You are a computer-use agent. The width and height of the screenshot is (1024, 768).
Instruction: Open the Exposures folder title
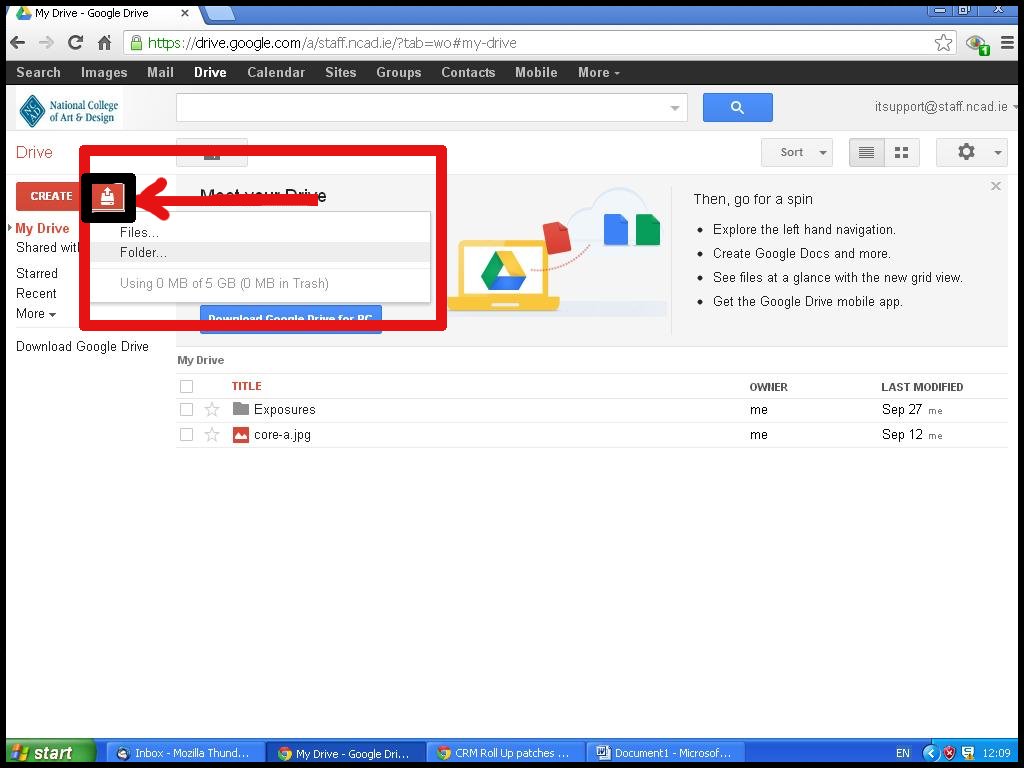[x=285, y=409]
